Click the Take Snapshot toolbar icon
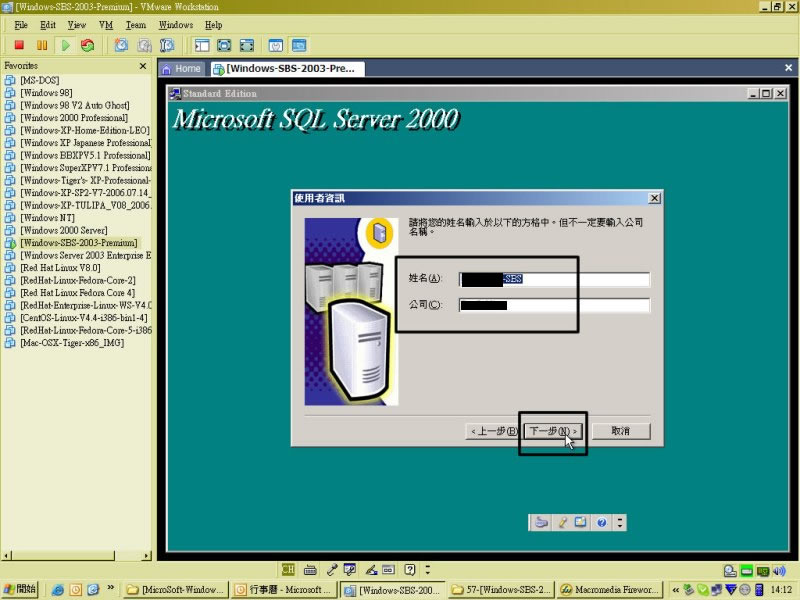The width and height of the screenshot is (800, 600). pyautogui.click(x=121, y=45)
